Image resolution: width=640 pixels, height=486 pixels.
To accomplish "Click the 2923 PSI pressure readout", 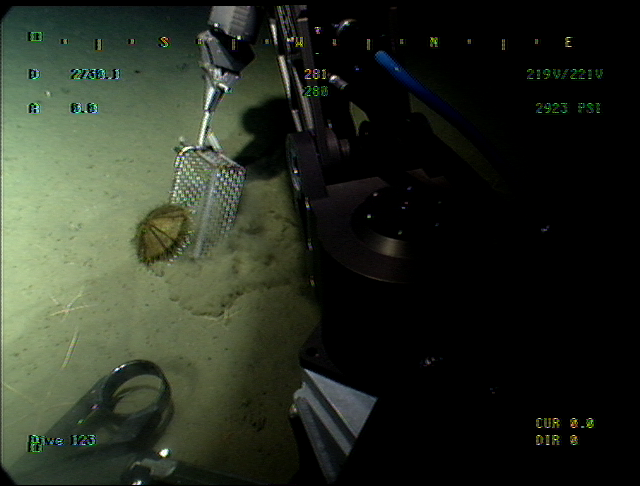I will (x=567, y=108).
